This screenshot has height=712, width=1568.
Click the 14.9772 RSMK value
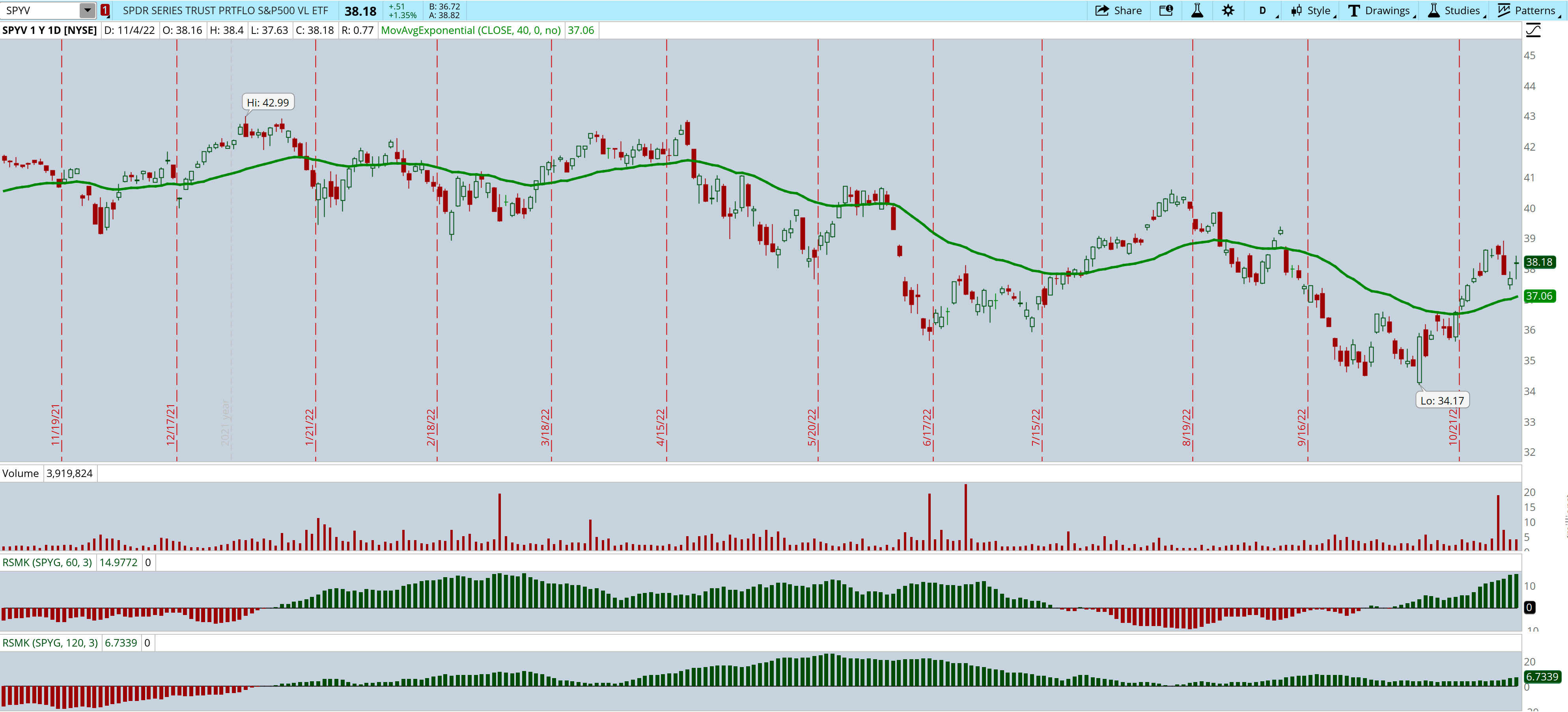[x=118, y=563]
